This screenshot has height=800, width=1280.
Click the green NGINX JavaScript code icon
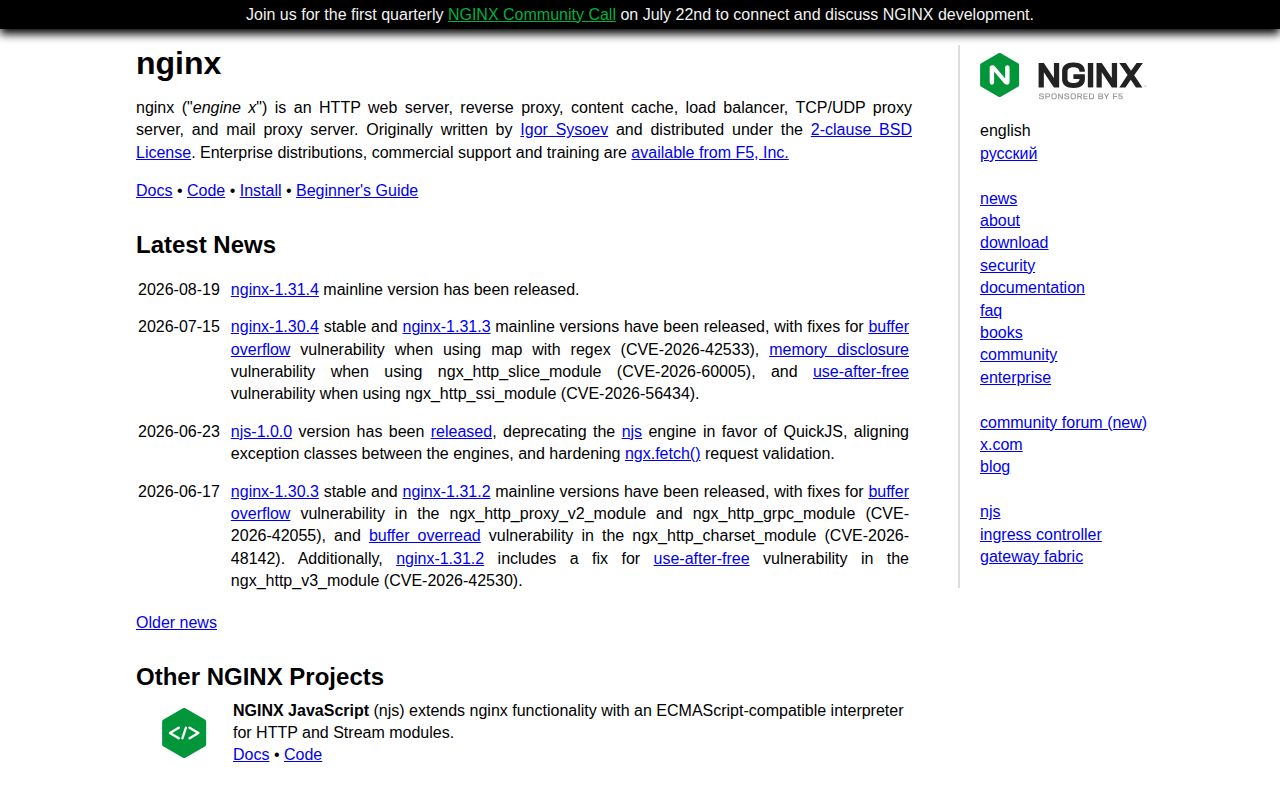(x=184, y=733)
